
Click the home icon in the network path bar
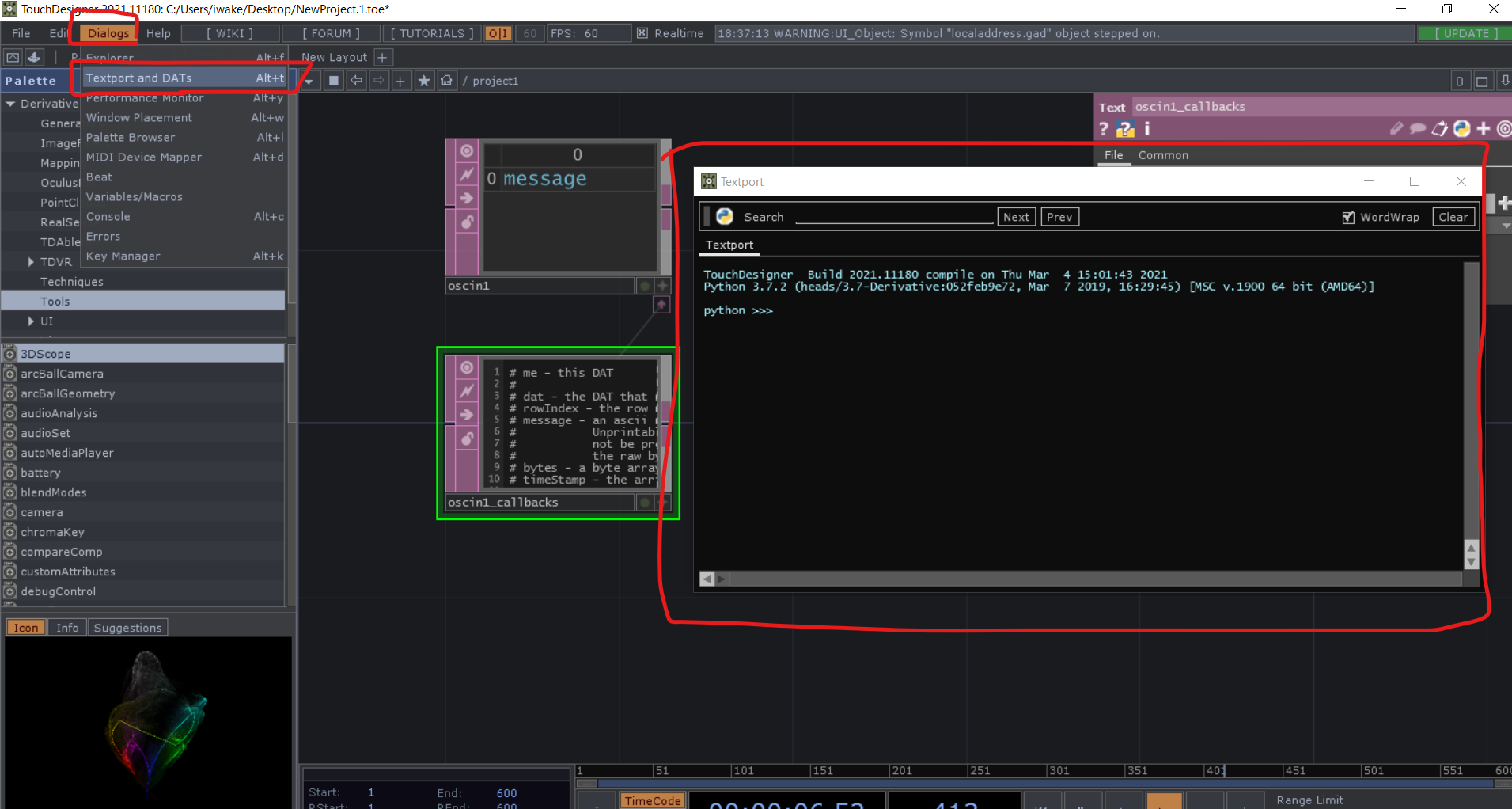(447, 80)
